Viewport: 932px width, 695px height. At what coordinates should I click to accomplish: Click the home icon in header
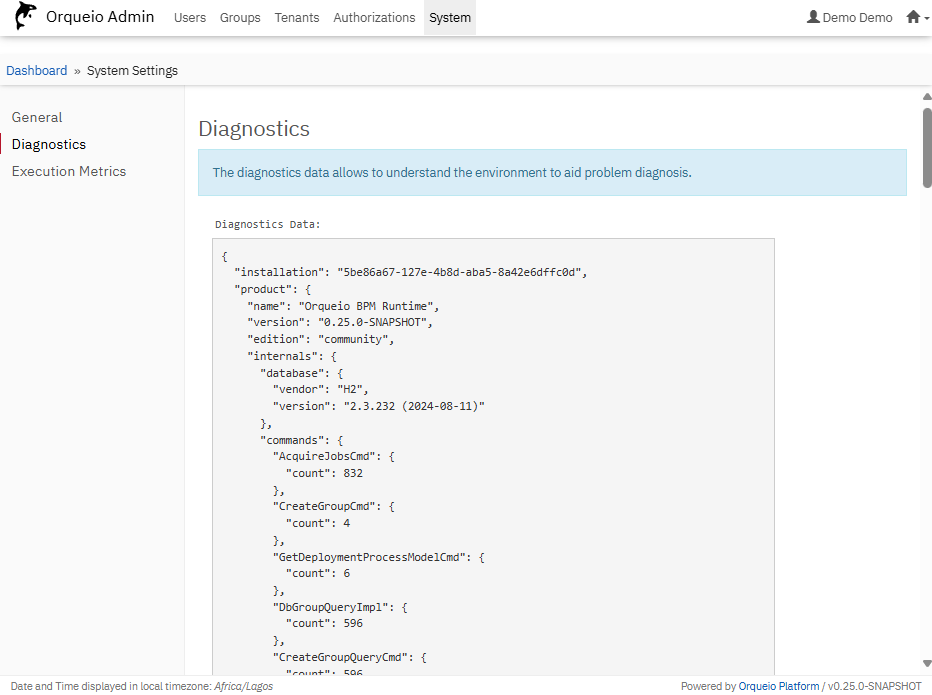click(x=912, y=17)
